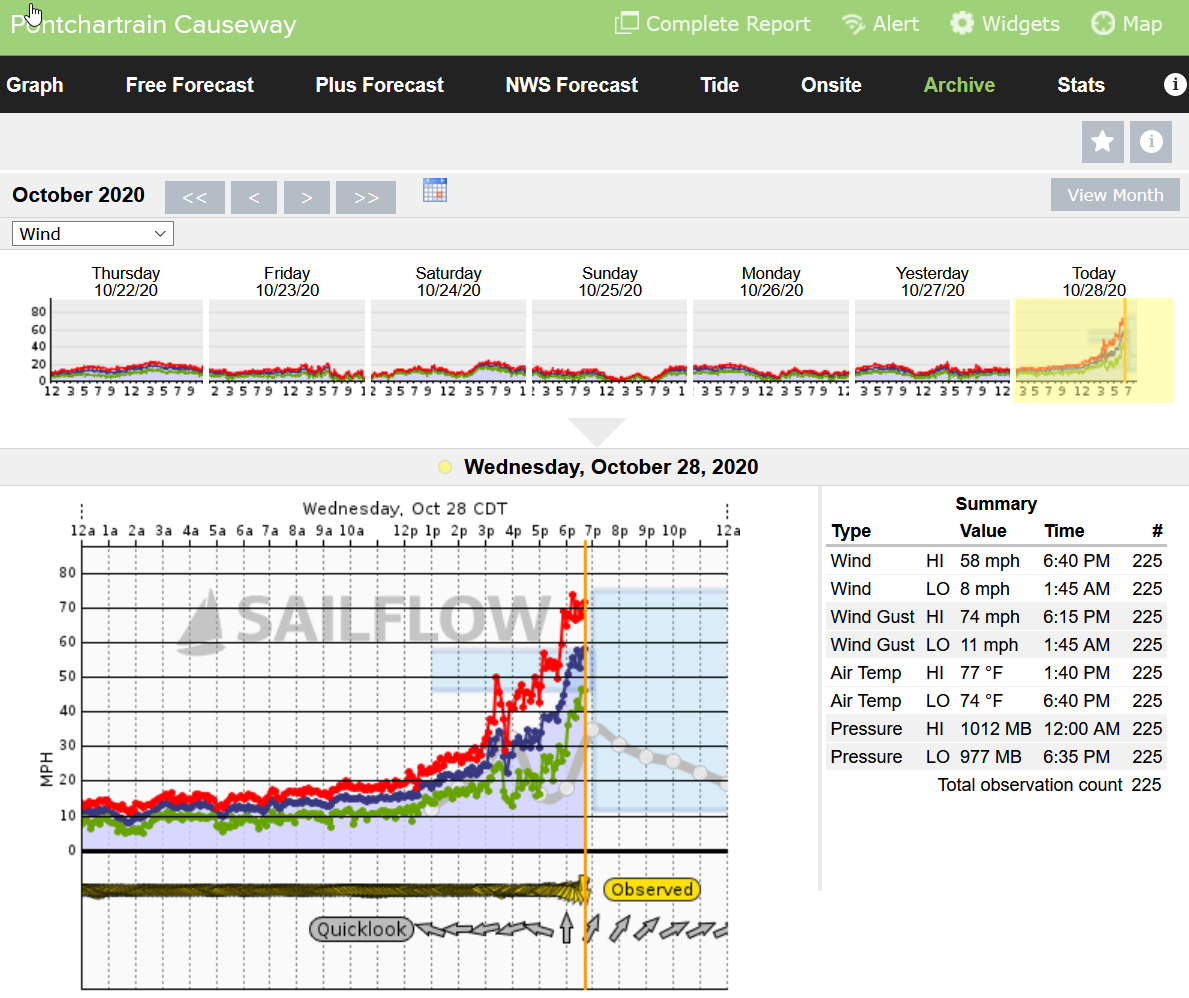Image resolution: width=1189 pixels, height=998 pixels.
Task: Click the Observed yellow label
Action: pyautogui.click(x=652, y=890)
